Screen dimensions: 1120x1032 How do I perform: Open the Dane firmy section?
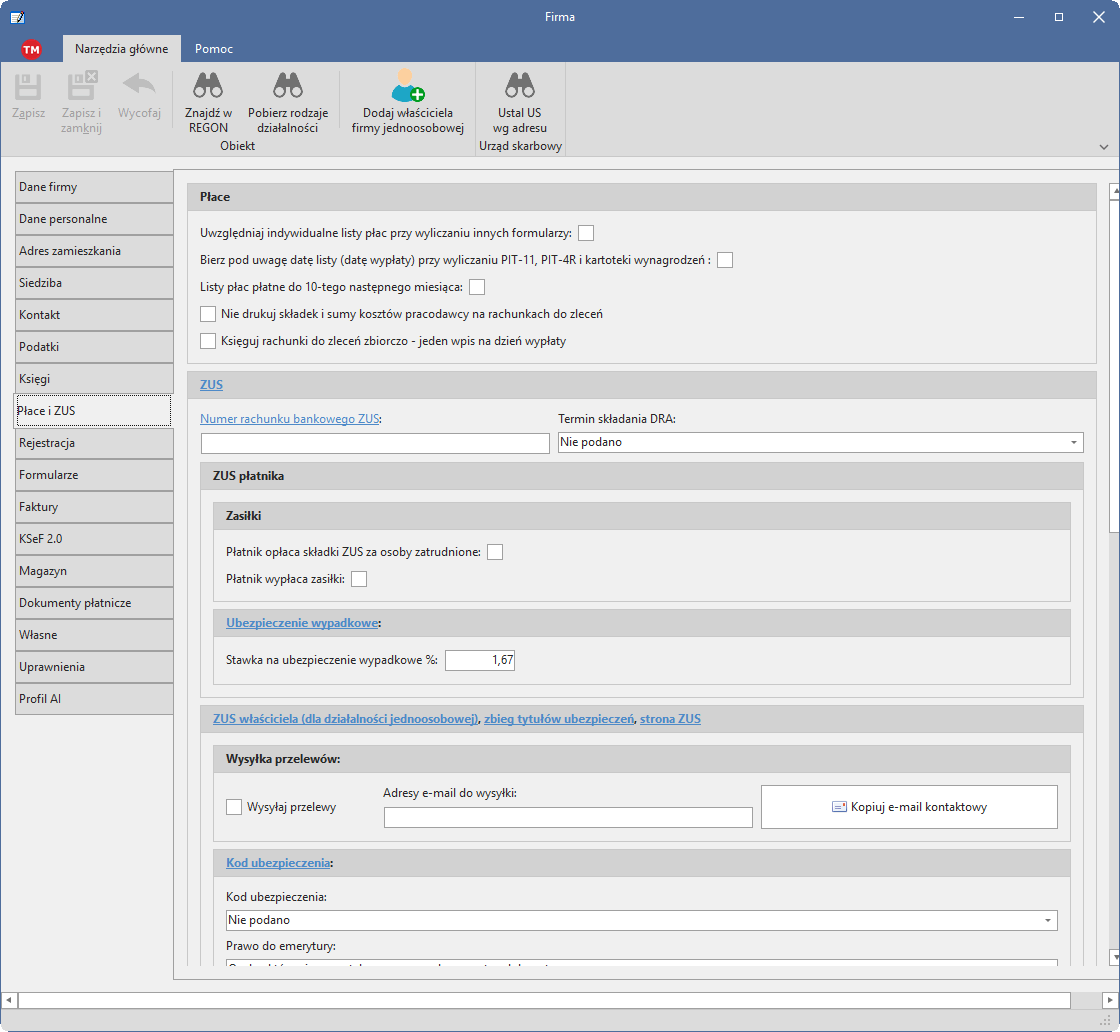94,187
